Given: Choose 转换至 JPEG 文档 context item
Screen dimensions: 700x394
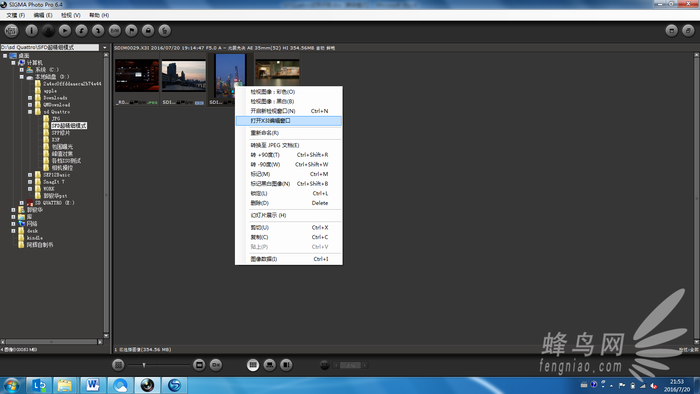Looking at the screenshot, I should click(288, 145).
